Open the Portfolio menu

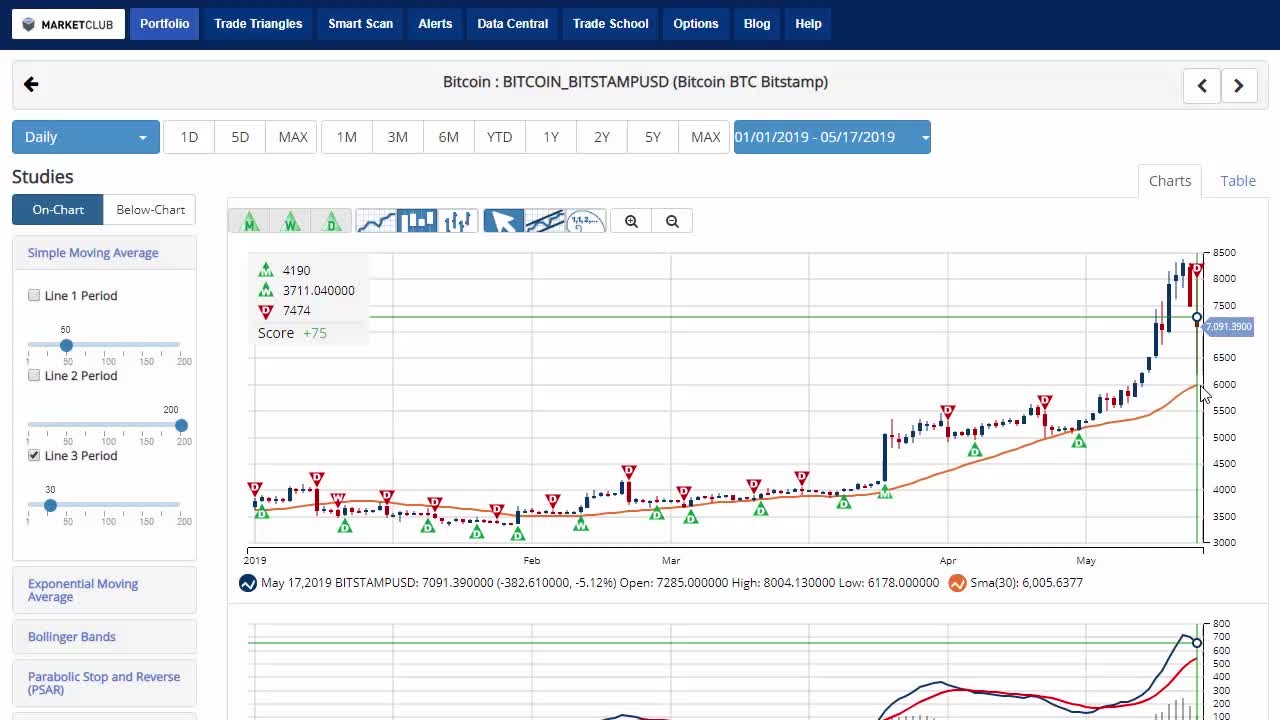165,24
